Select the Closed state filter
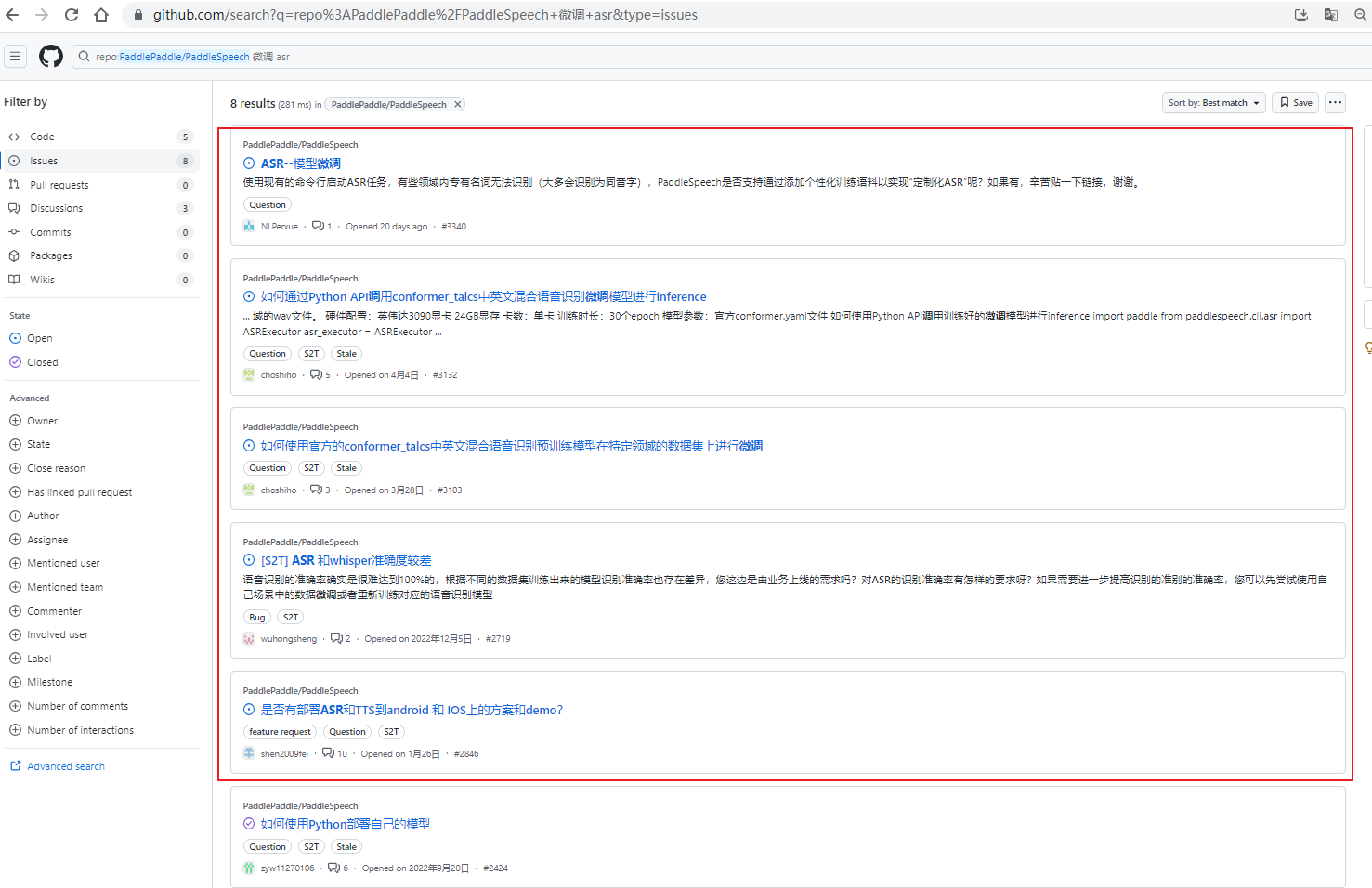Image resolution: width=1372 pixels, height=888 pixels. [x=41, y=361]
